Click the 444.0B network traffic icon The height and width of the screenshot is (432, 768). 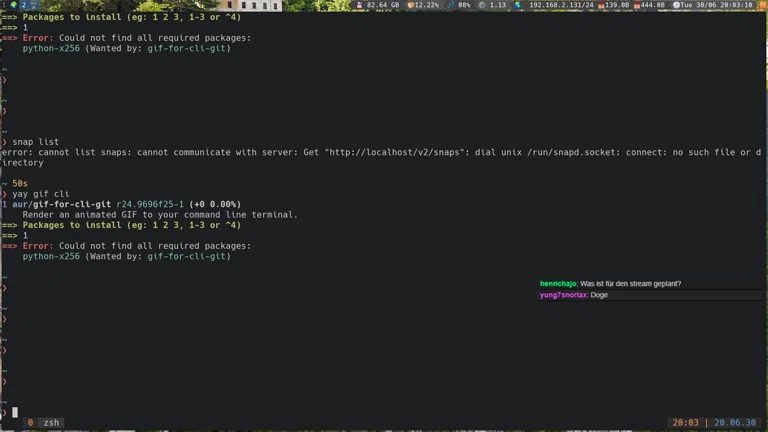click(636, 5)
